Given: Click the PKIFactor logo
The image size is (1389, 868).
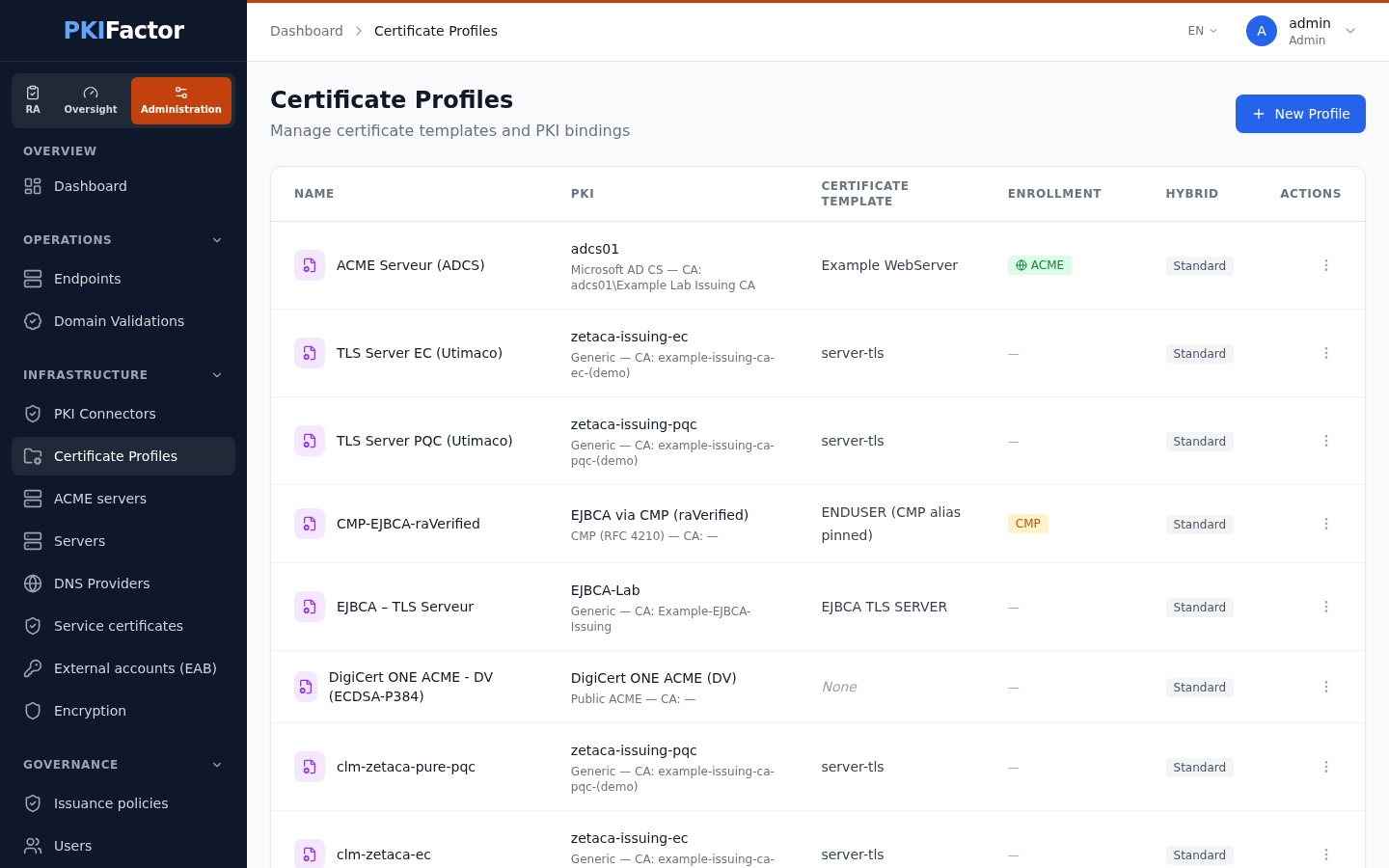Looking at the screenshot, I should tap(123, 31).
